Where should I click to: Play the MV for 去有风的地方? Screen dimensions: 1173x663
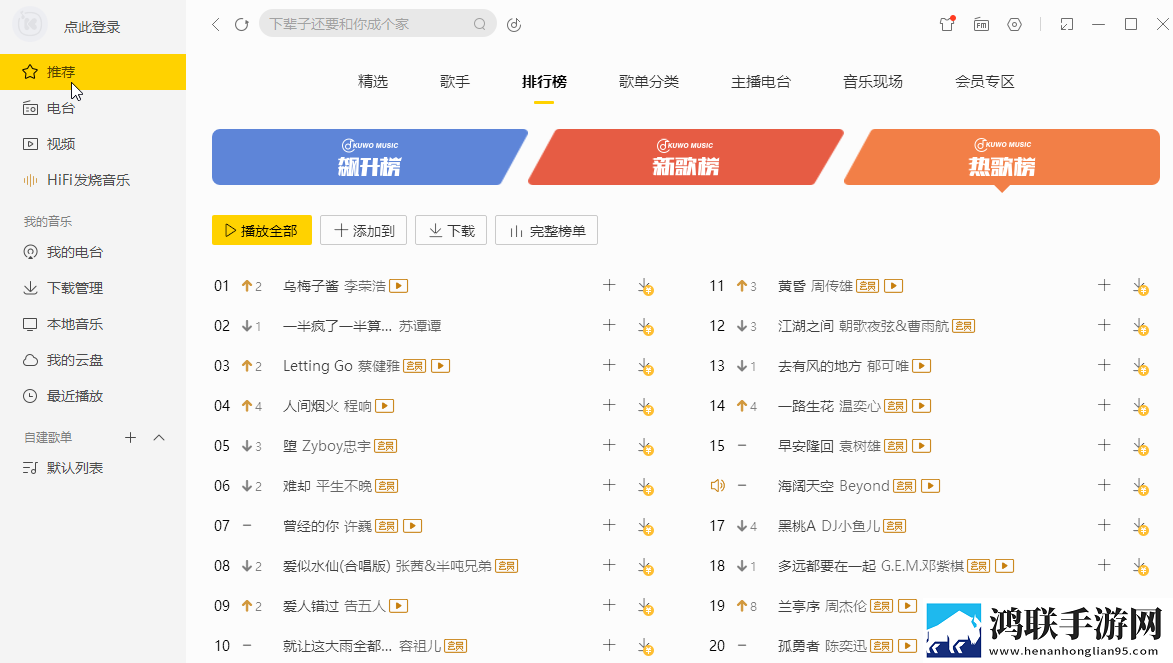[922, 366]
